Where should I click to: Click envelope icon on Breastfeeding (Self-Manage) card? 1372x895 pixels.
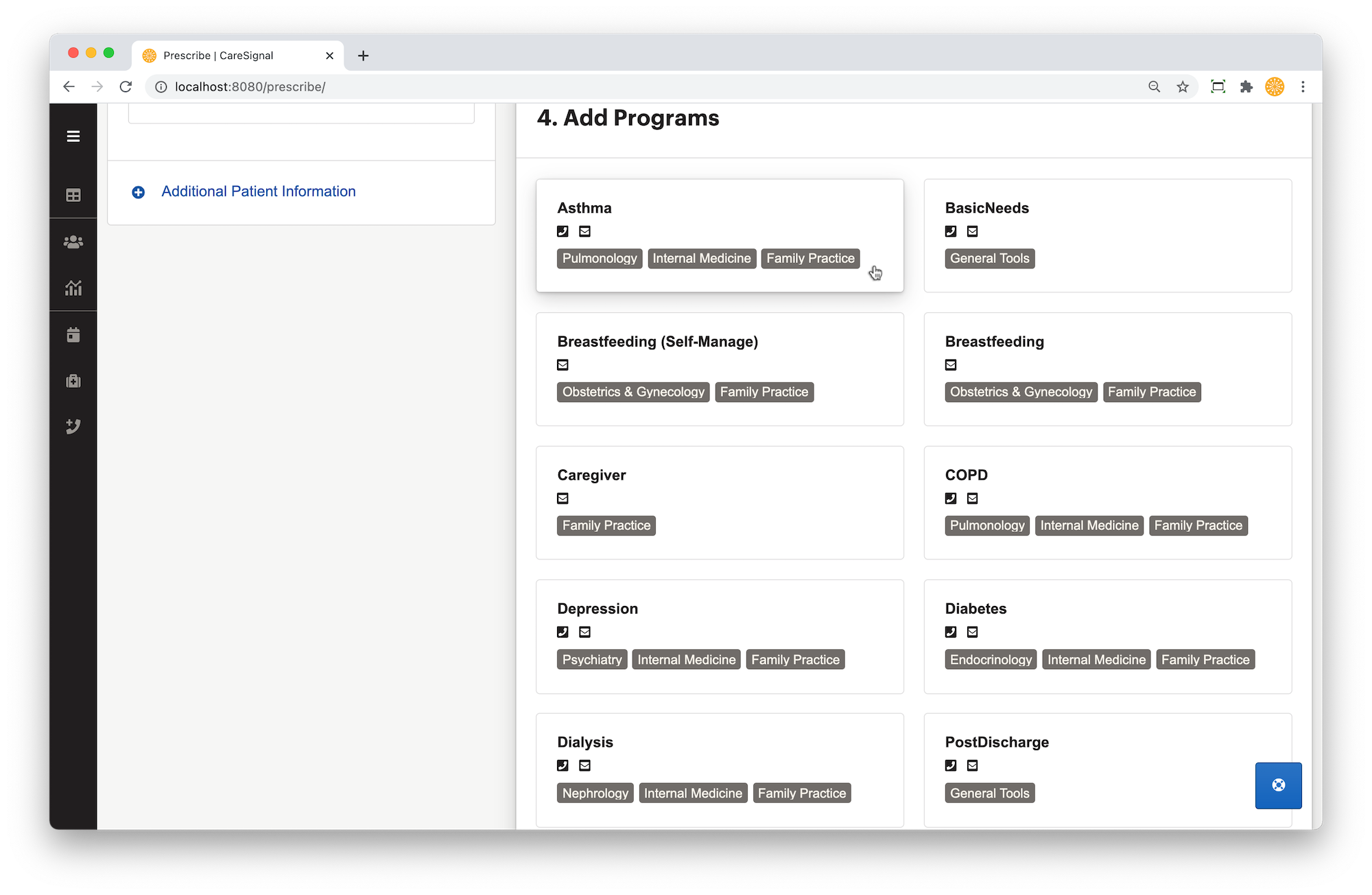(x=563, y=364)
